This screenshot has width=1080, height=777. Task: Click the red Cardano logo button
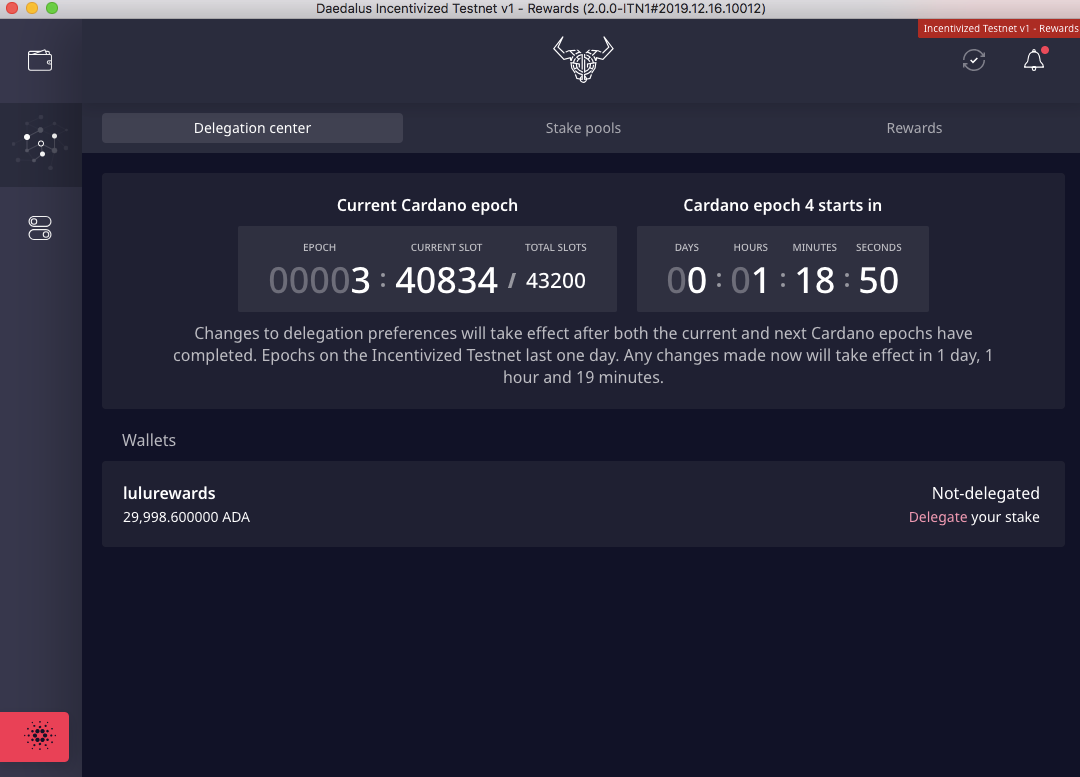(x=34, y=736)
